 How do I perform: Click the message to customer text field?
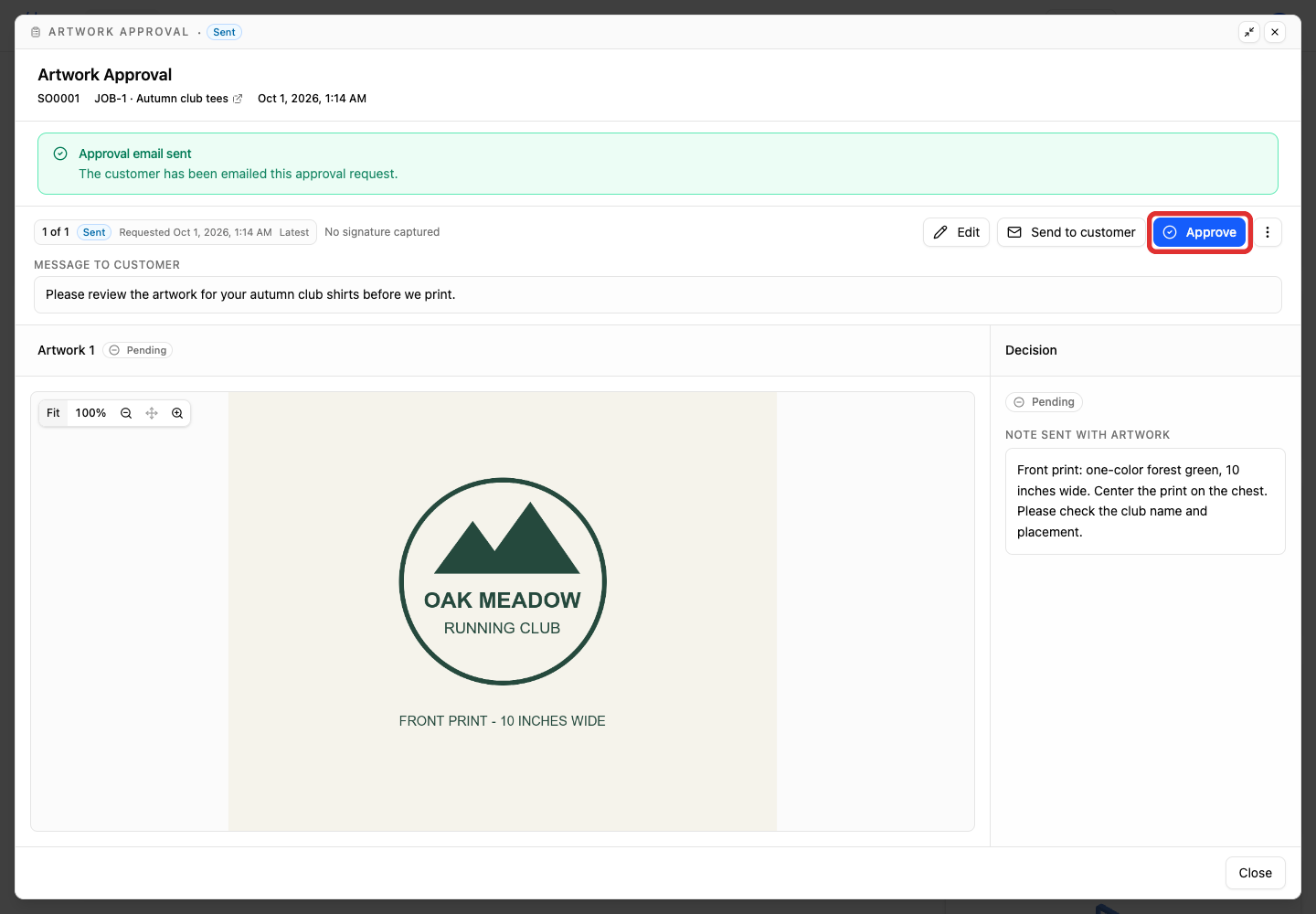658,294
